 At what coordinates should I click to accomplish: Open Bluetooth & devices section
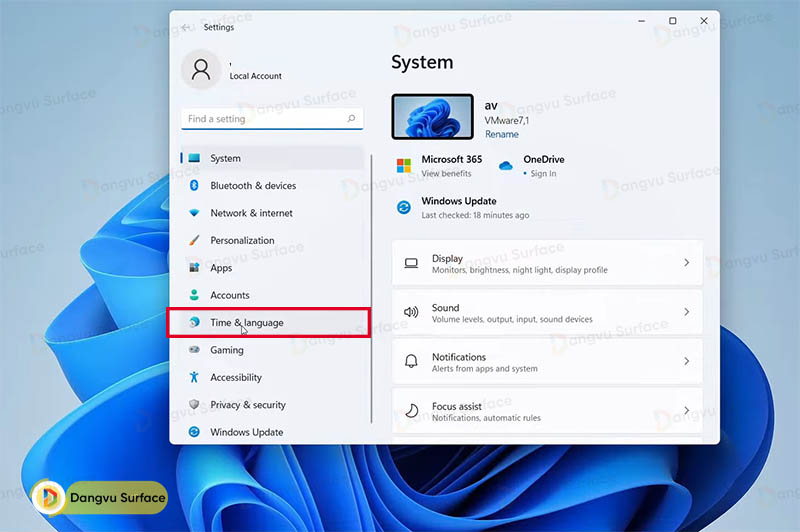coord(272,186)
